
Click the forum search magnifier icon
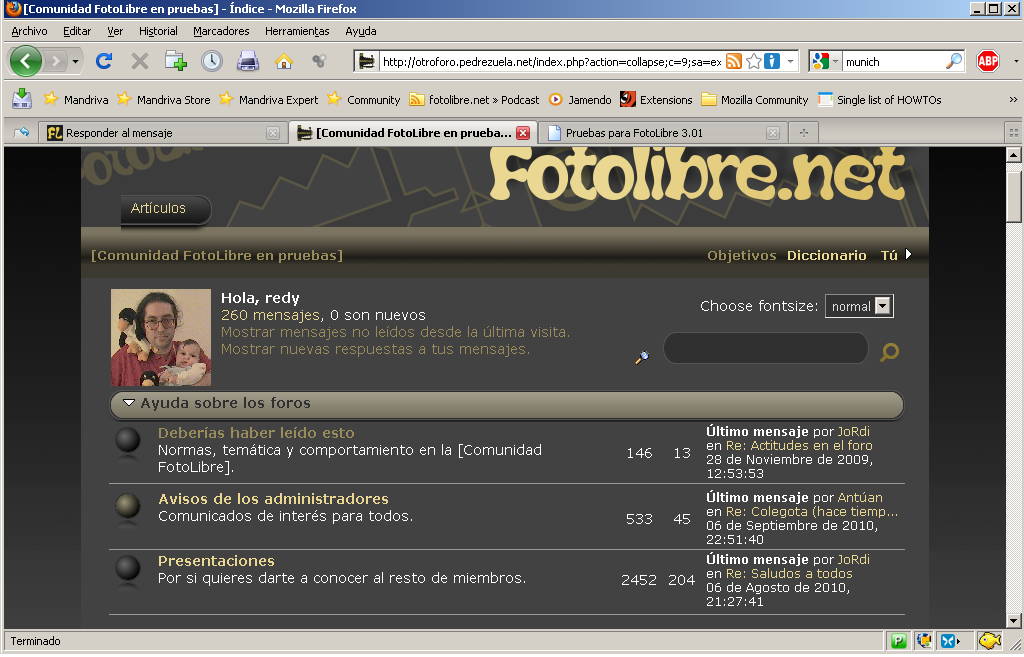889,352
